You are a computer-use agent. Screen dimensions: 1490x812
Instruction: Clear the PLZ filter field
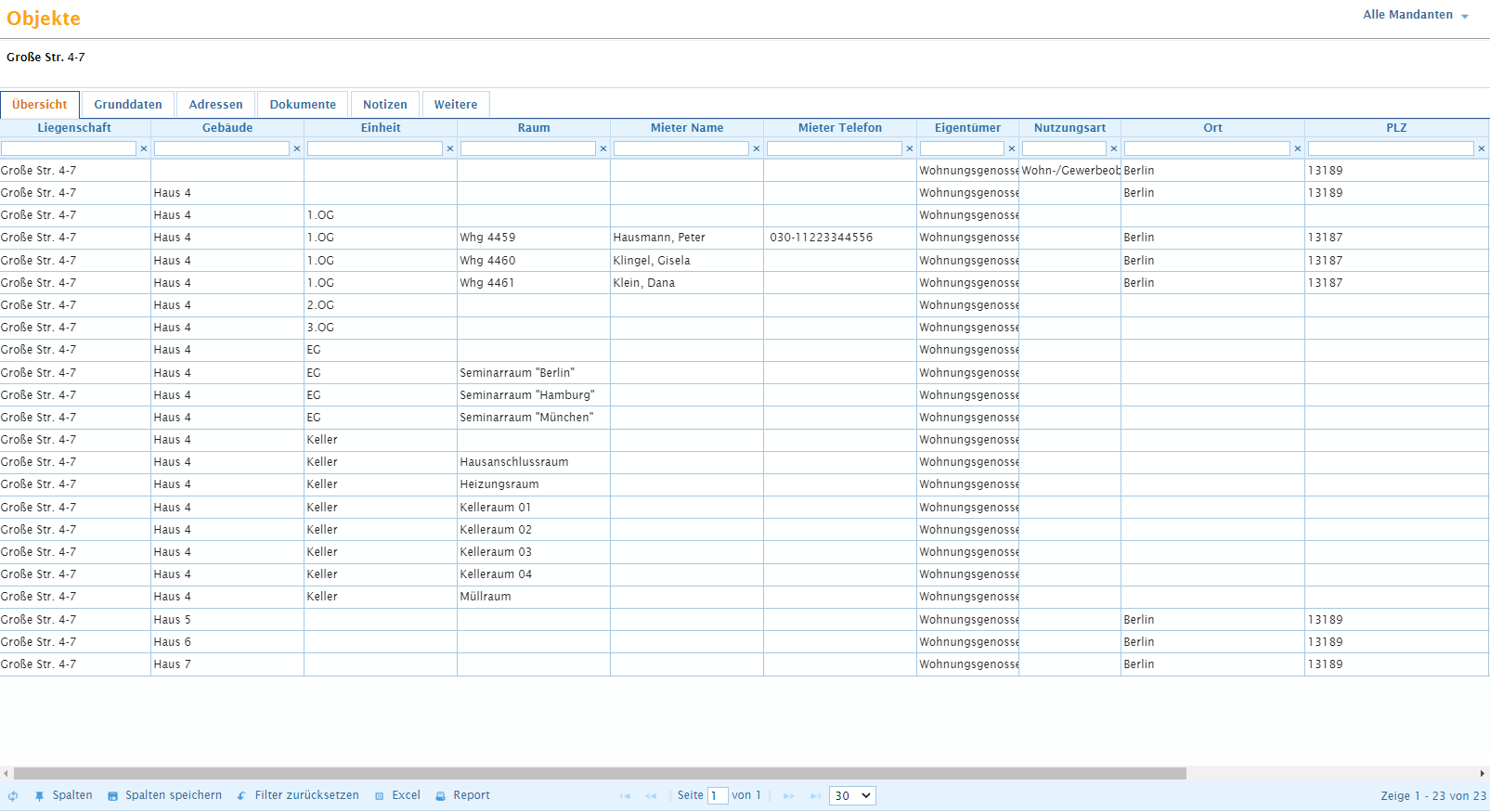tap(1482, 148)
